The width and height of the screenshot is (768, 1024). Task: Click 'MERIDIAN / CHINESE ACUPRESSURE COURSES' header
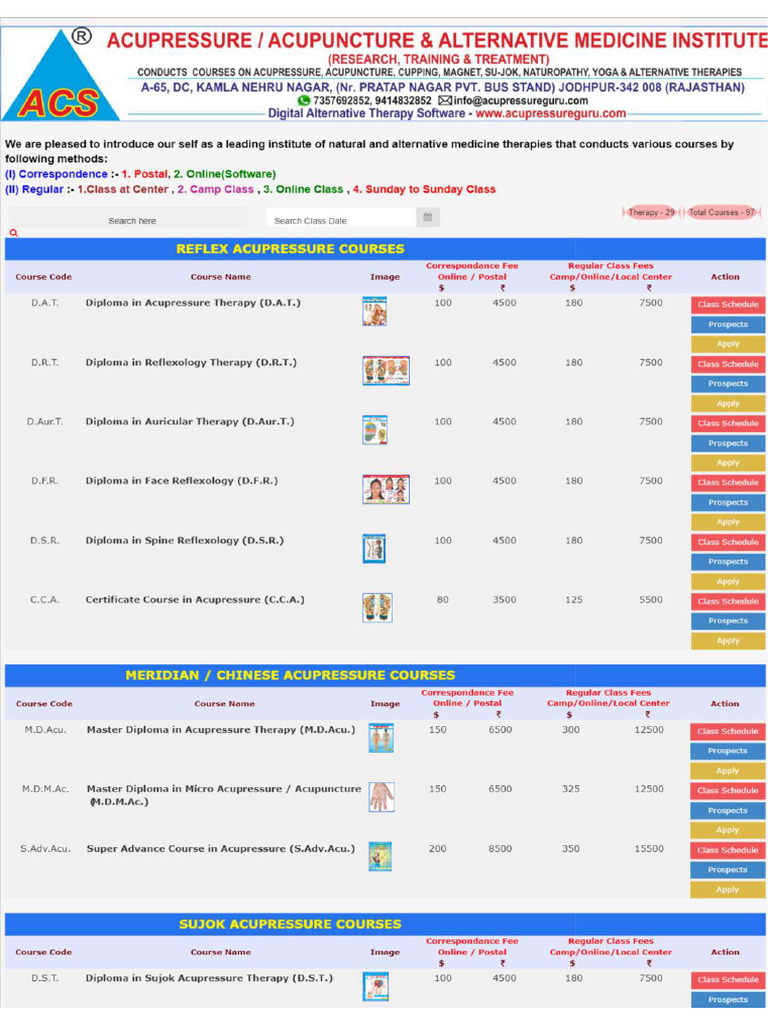pyautogui.click(x=290, y=675)
